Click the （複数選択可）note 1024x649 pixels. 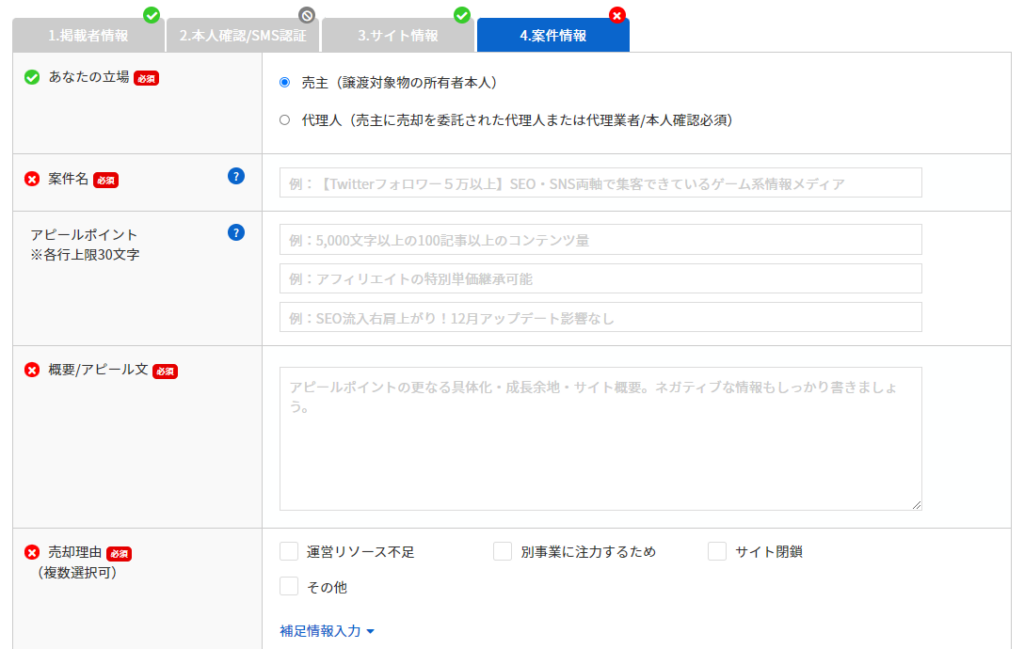coord(78,573)
